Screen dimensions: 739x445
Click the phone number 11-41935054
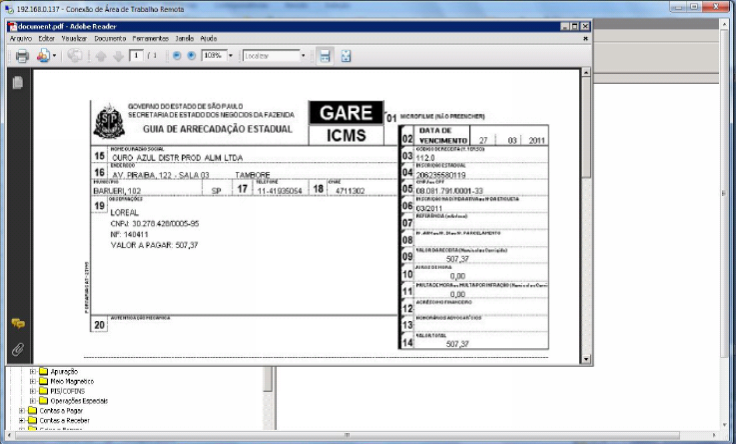point(279,191)
